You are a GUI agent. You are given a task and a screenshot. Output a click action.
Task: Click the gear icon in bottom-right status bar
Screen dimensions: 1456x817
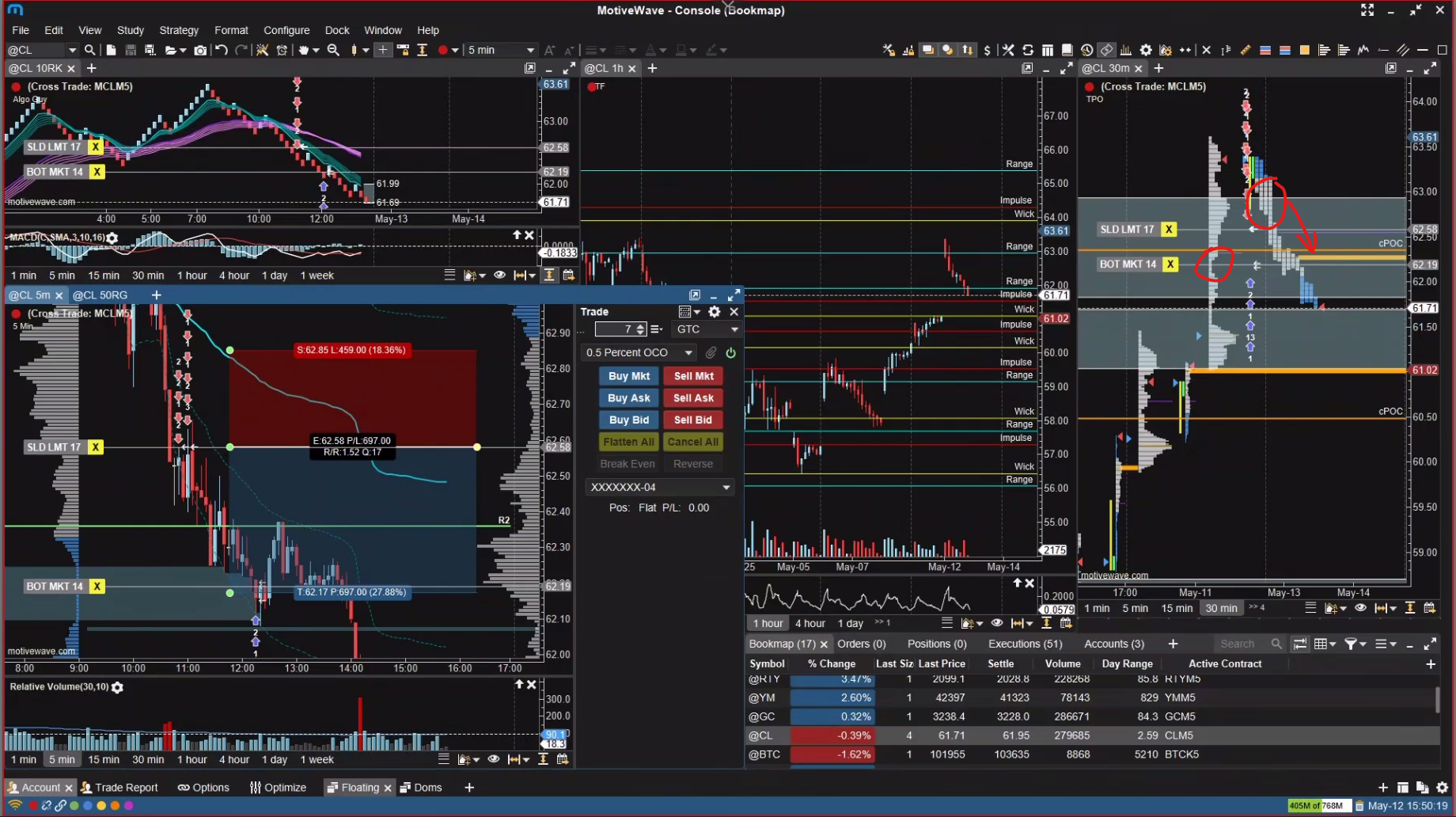point(1442,788)
